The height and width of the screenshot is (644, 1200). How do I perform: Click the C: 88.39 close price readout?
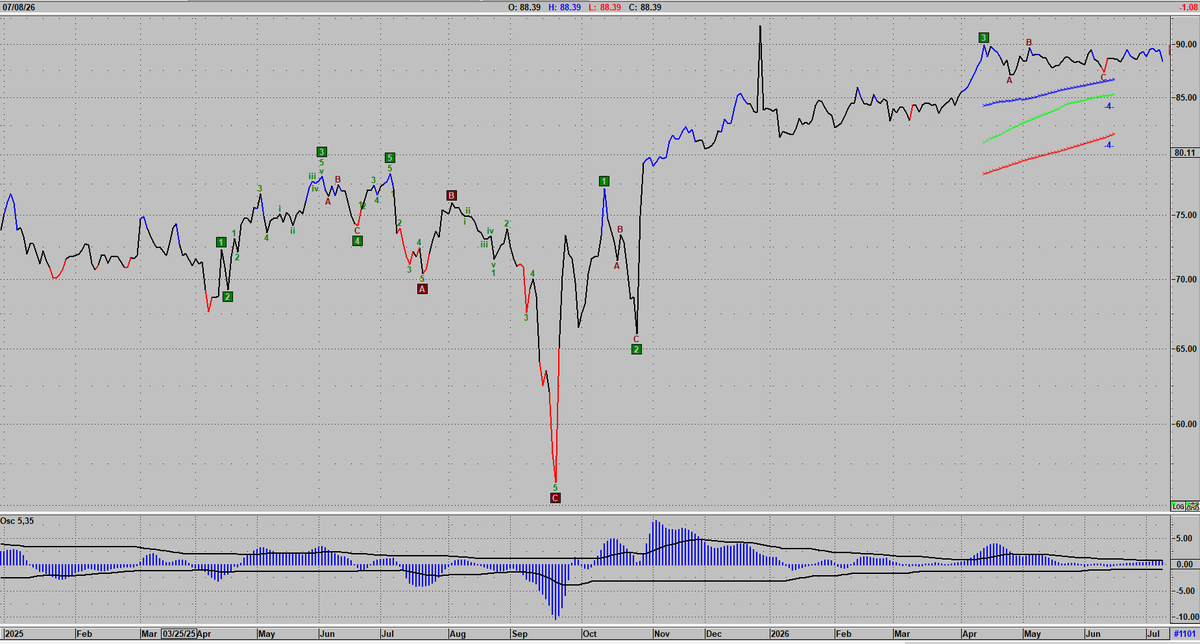click(x=645, y=7)
